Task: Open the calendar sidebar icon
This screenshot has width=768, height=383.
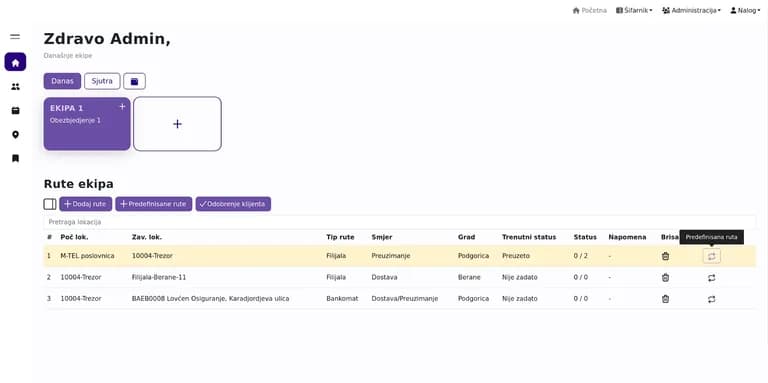Action: 15,111
